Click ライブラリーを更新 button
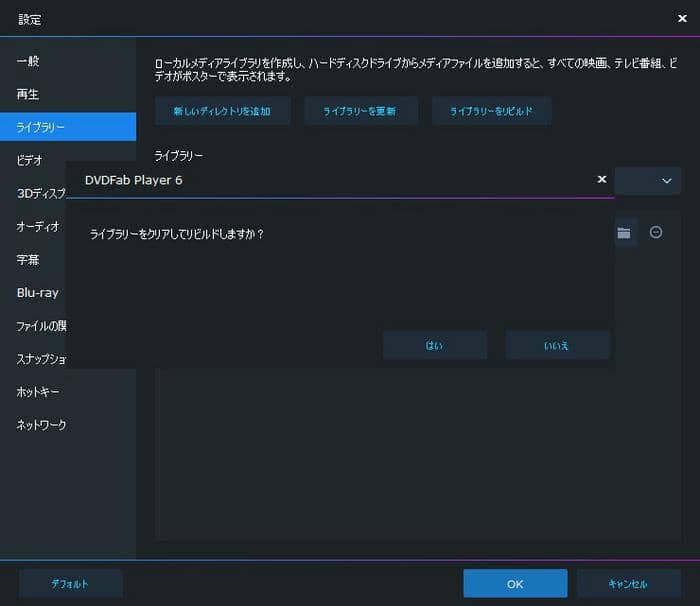Viewport: 700px width, 606px height. 360,111
